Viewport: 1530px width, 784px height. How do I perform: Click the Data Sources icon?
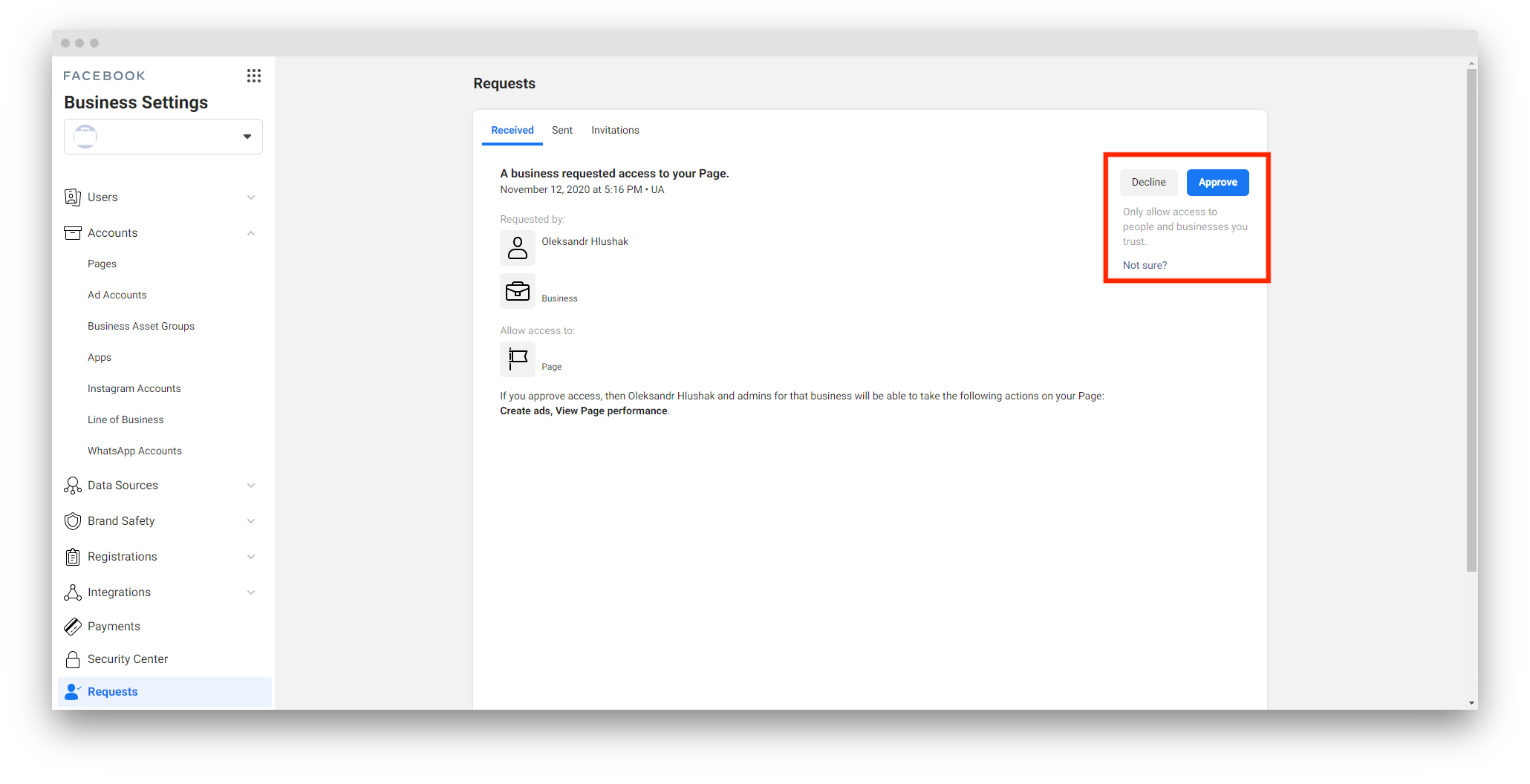(x=73, y=486)
